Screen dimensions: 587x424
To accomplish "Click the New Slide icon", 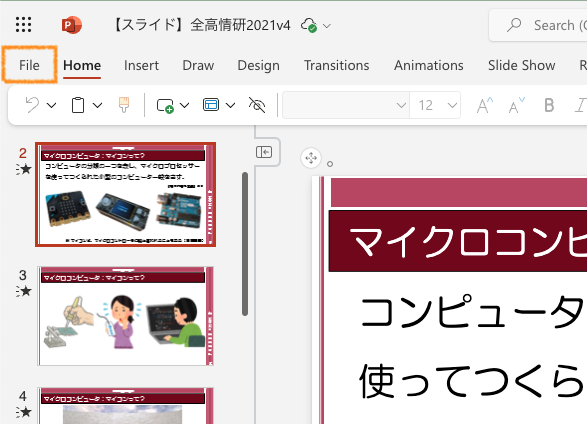I will [165, 105].
